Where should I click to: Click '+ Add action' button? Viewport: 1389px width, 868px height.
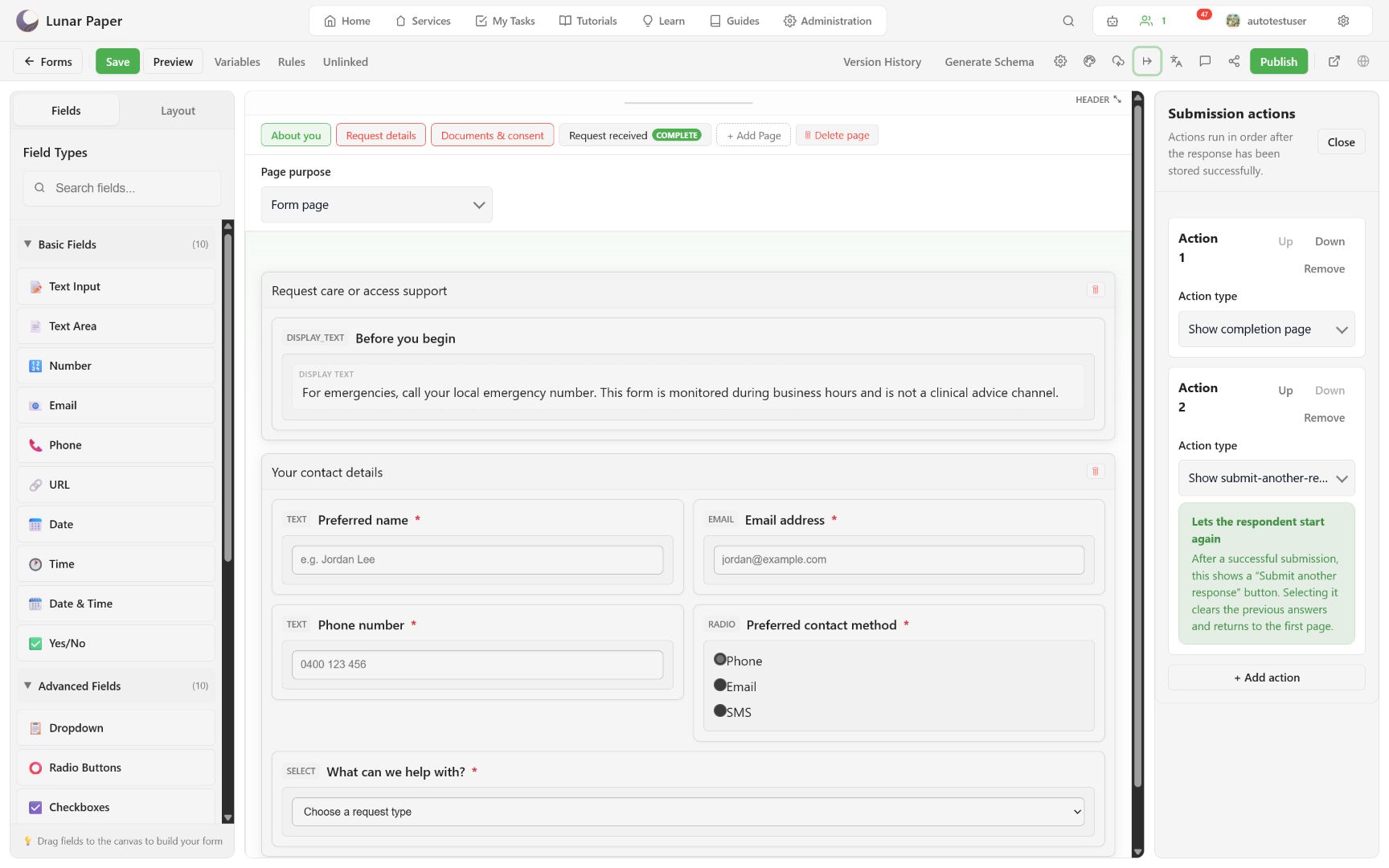1266,678
